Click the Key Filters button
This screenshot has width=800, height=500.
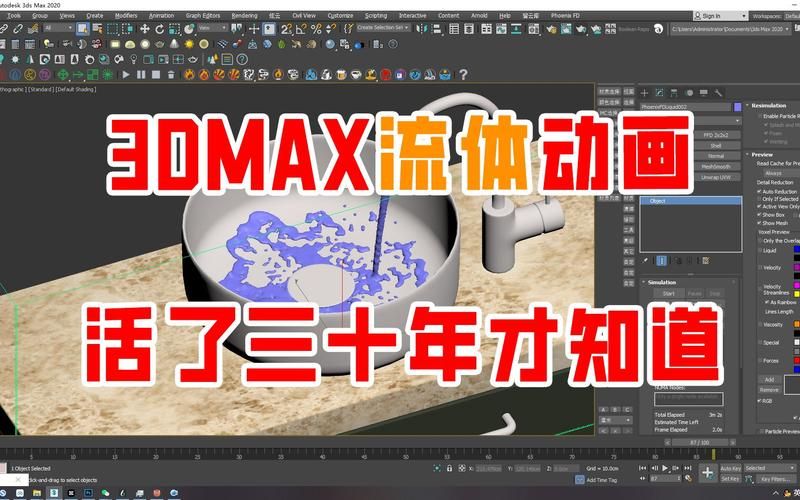coord(774,479)
